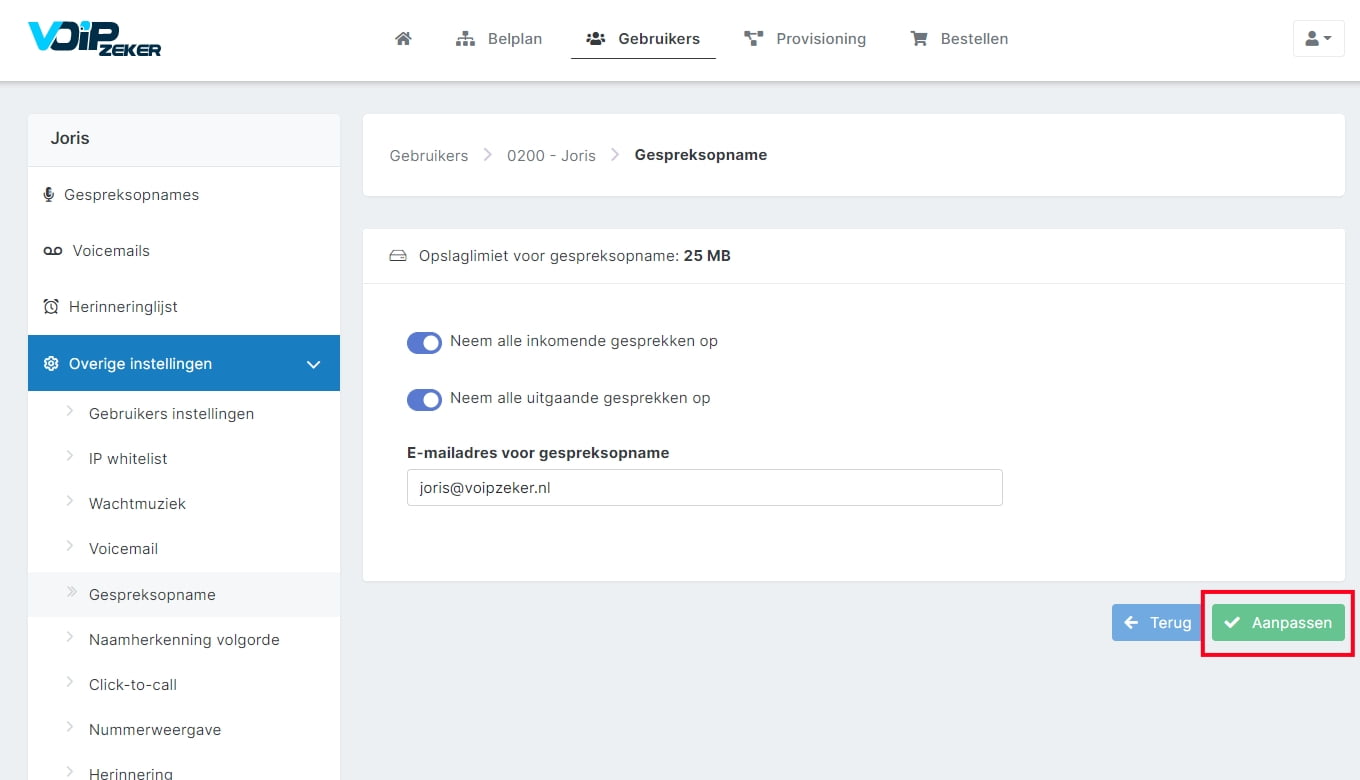1360x780 pixels.
Task: Open Nummerweergave submenu item
Action: tap(184, 730)
